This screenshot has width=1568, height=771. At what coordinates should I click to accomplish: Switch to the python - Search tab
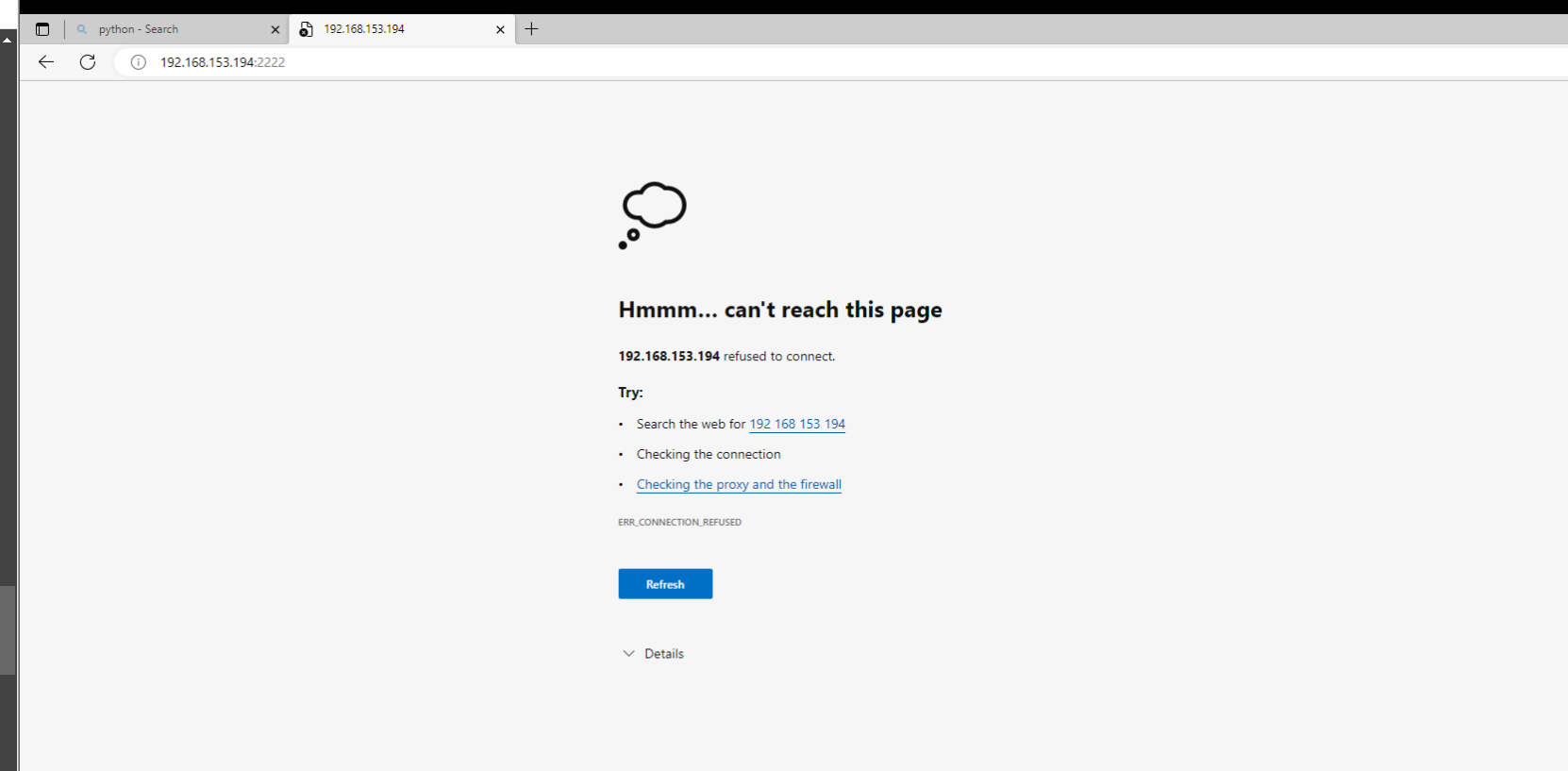pos(176,29)
